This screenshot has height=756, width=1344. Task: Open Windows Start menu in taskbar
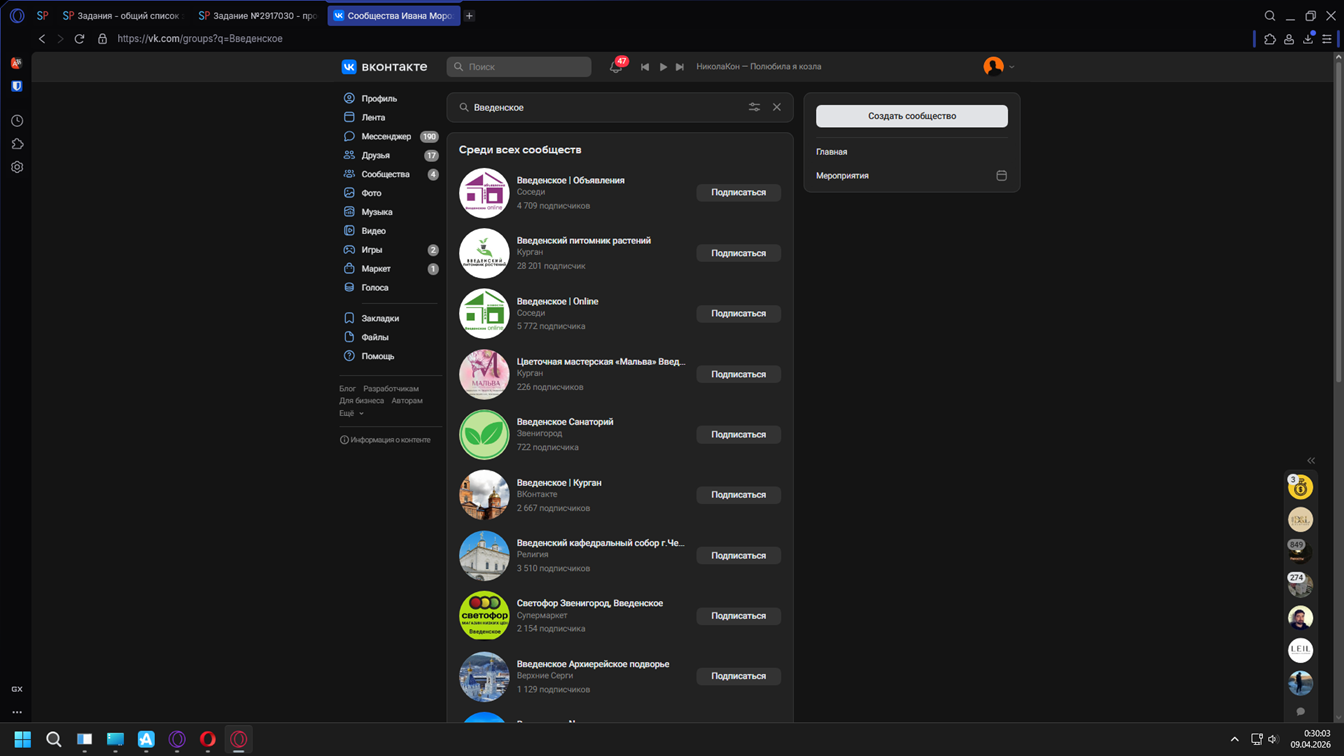point(22,739)
